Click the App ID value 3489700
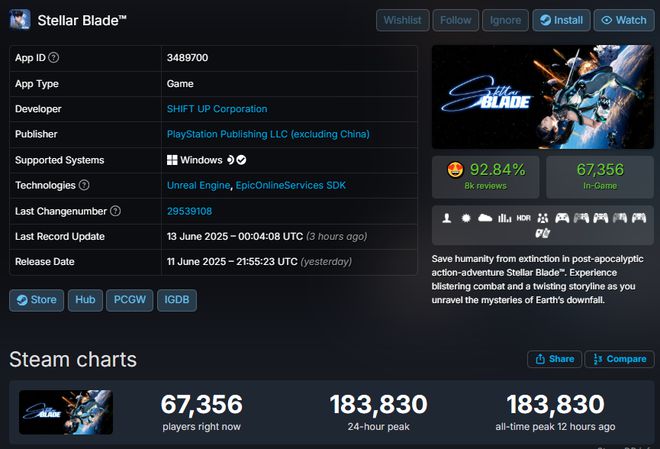Viewport: 660px width, 449px height. point(187,58)
